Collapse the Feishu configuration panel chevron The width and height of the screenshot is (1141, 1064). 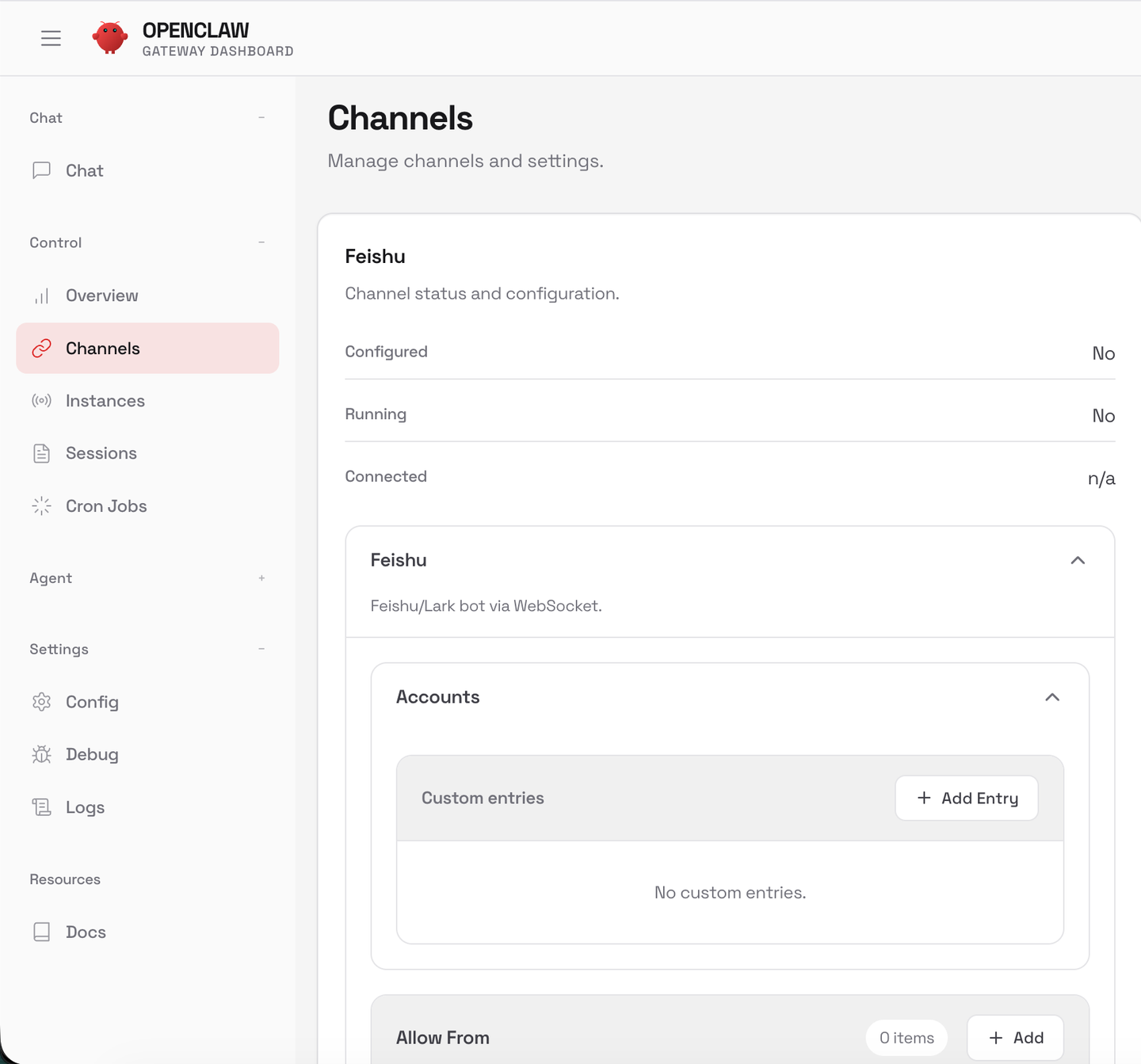tap(1078, 560)
